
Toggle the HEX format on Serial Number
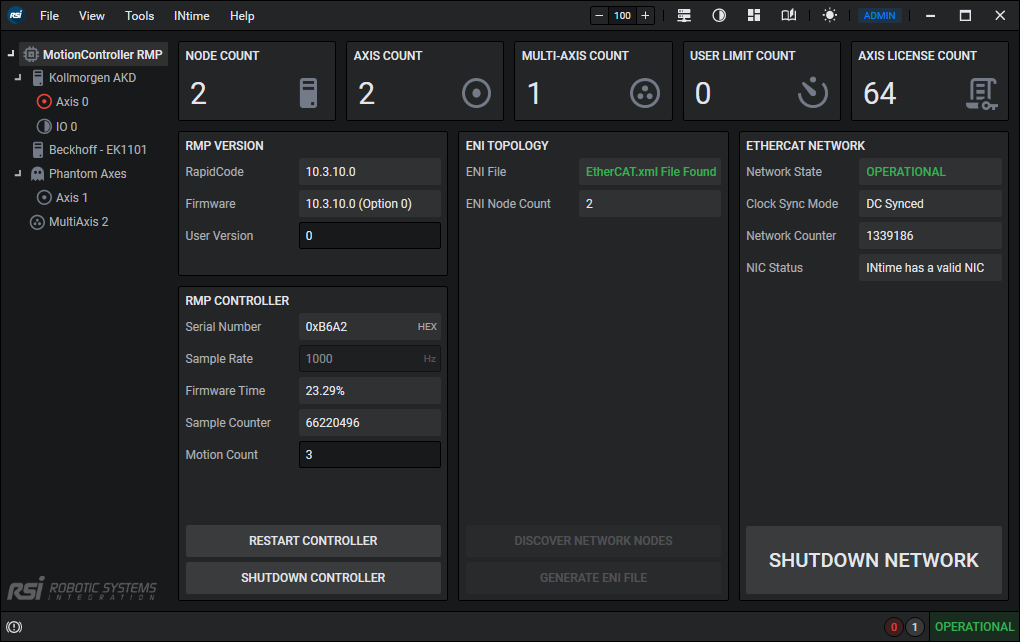pos(427,327)
